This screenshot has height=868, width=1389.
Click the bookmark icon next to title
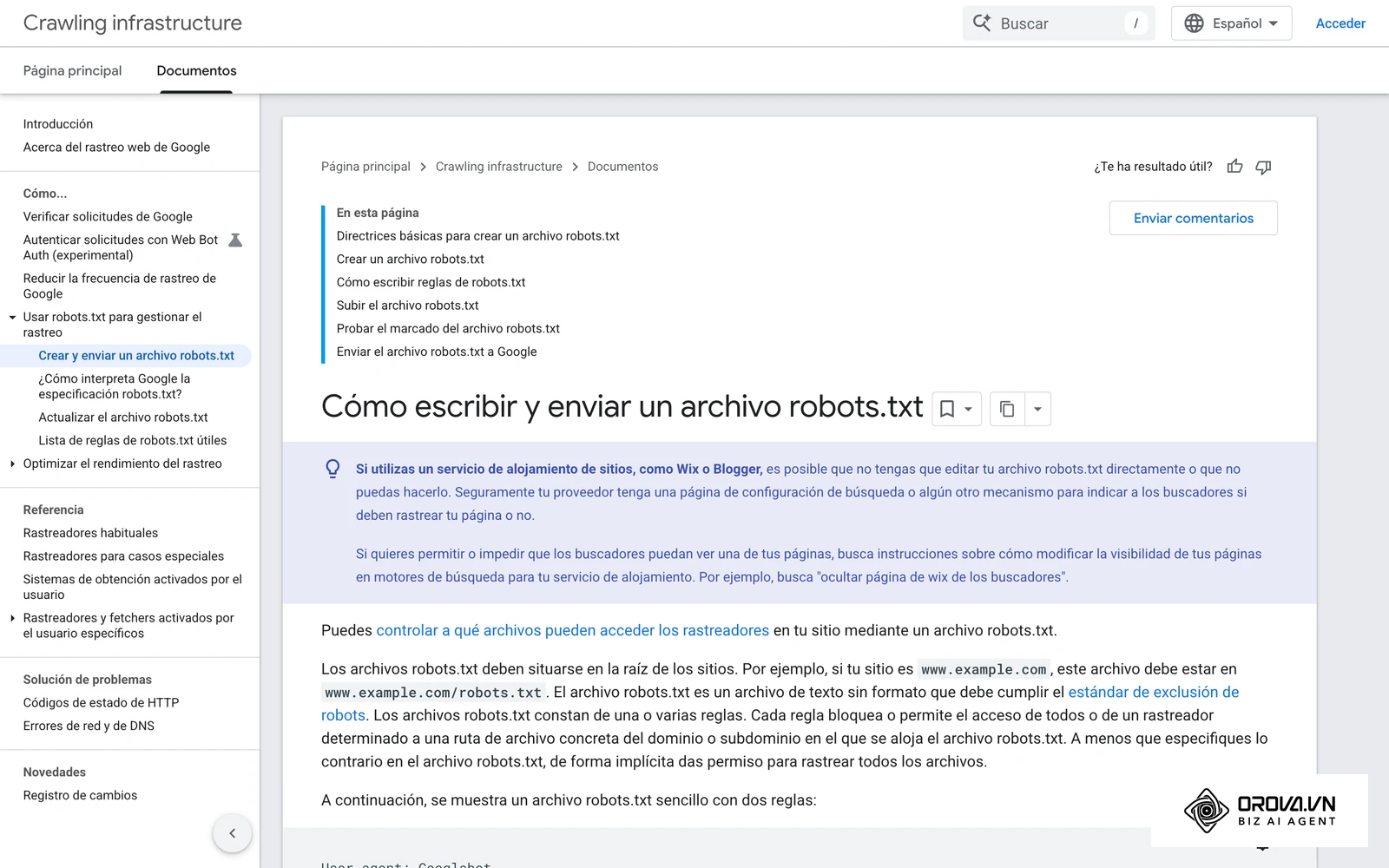click(947, 409)
